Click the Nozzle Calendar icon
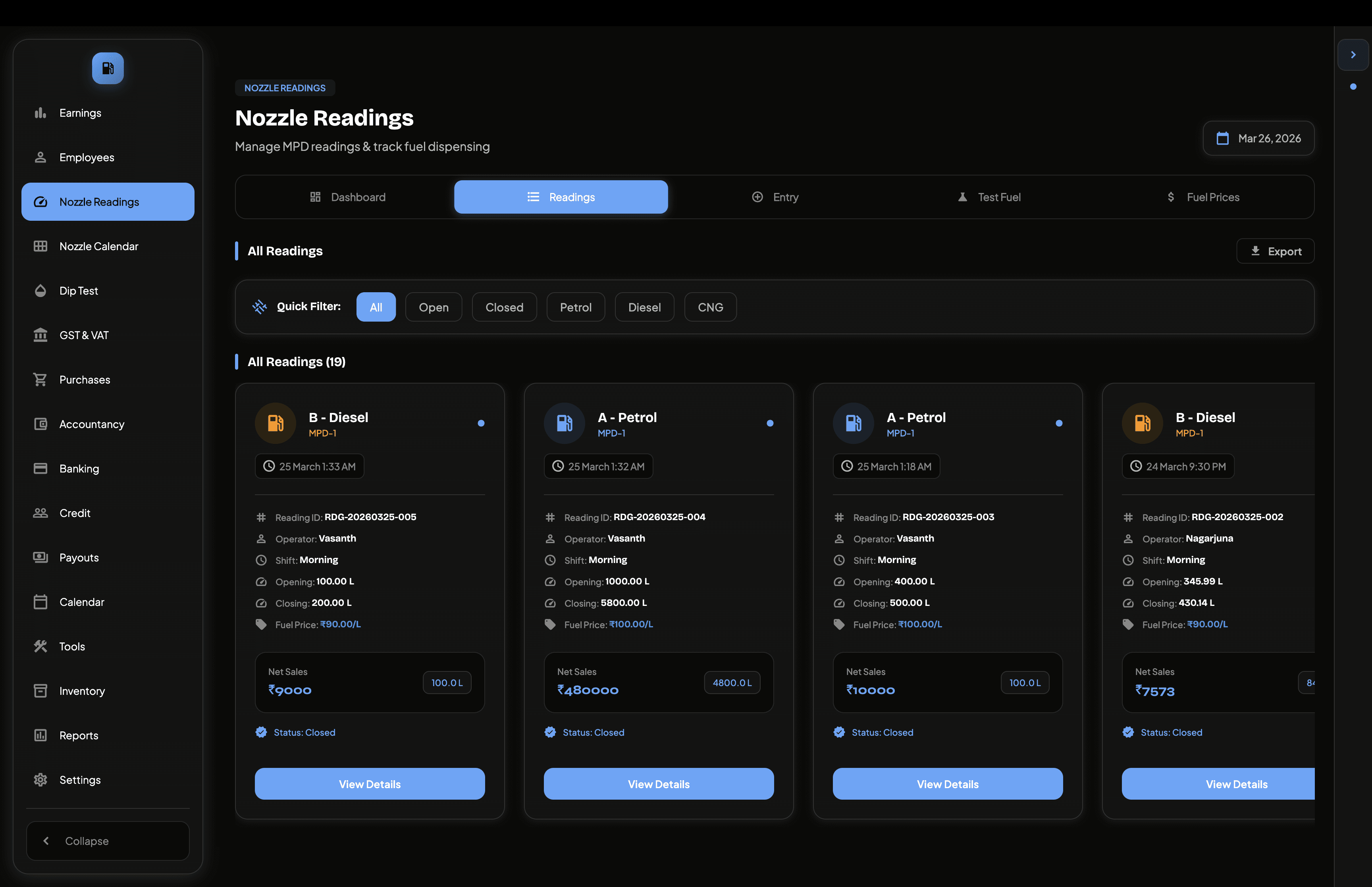This screenshot has width=1372, height=887. tap(40, 247)
